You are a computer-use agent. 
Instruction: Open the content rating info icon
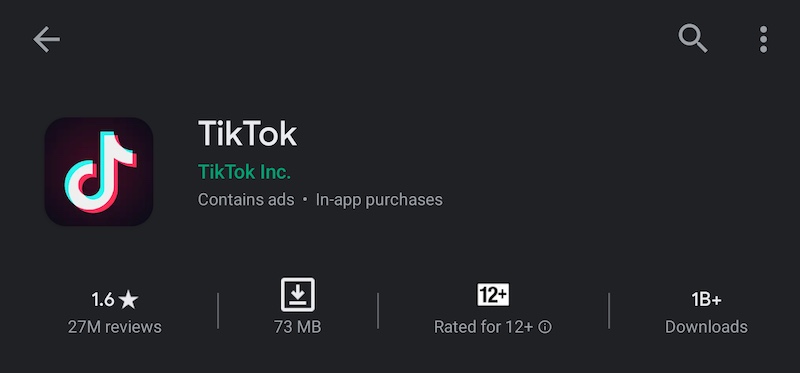point(545,327)
